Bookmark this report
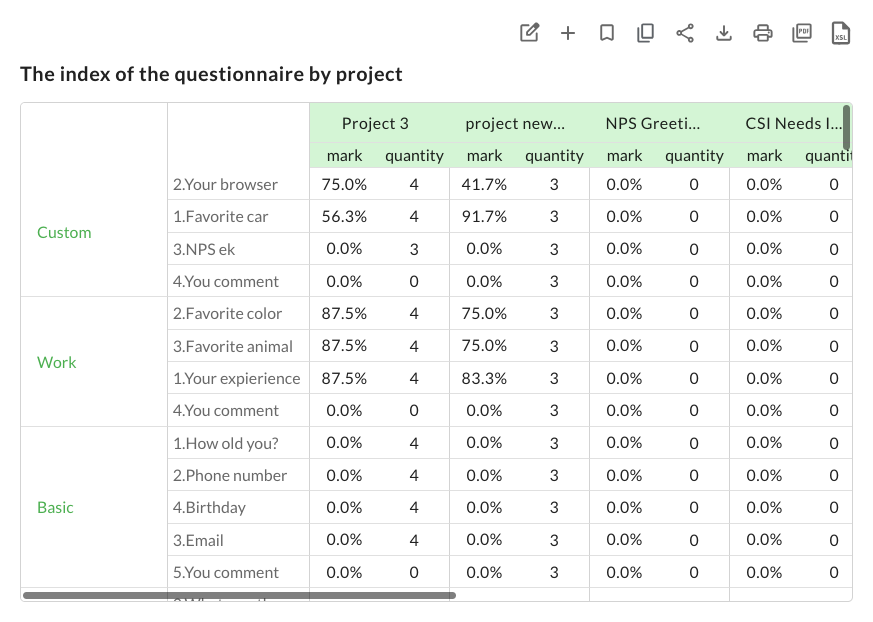Viewport: 873px width, 622px height. (607, 33)
